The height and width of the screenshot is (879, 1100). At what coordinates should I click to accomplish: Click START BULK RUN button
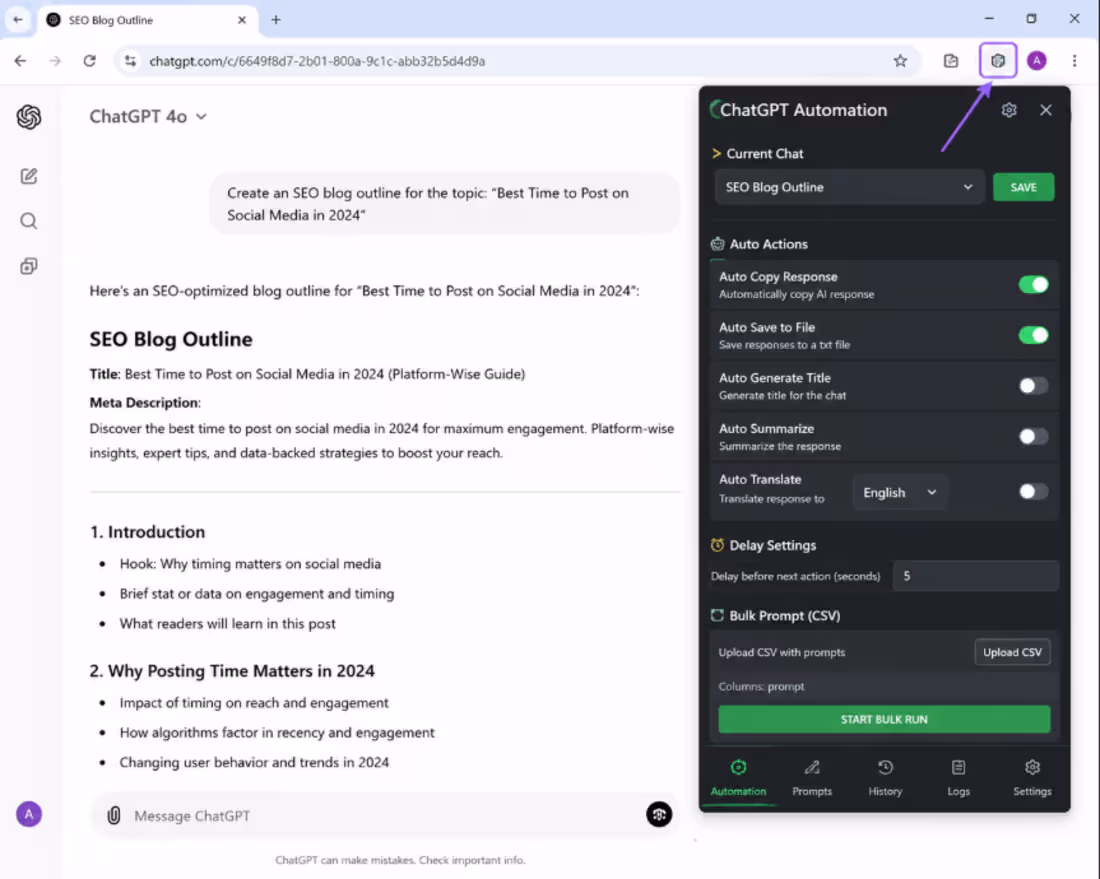click(884, 720)
